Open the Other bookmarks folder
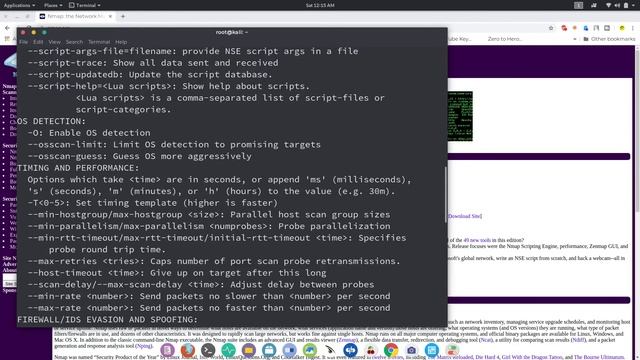 point(609,39)
